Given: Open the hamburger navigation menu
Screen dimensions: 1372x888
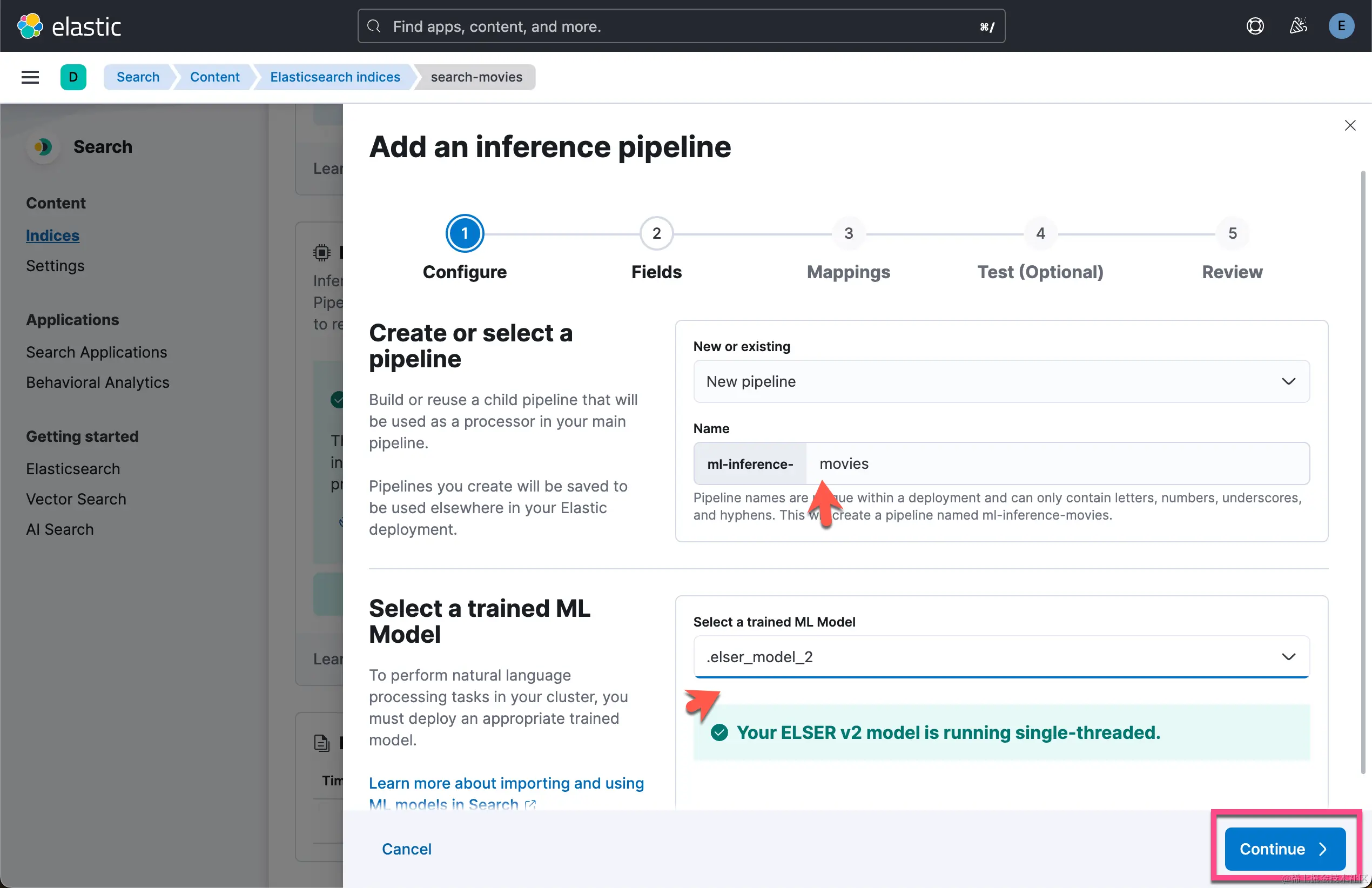Looking at the screenshot, I should pos(30,77).
